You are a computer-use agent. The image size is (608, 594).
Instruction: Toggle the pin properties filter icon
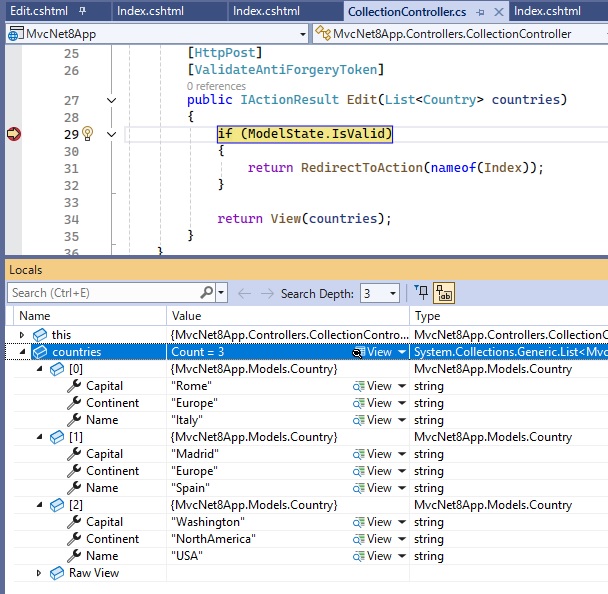point(421,293)
